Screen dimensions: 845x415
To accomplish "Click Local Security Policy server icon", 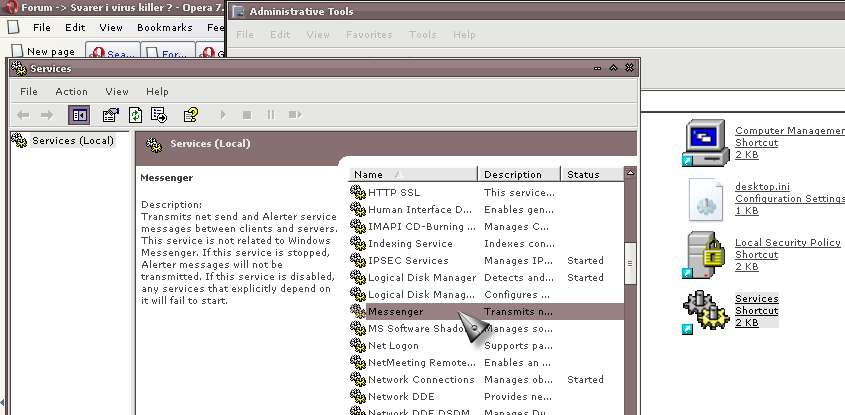I will pos(703,255).
